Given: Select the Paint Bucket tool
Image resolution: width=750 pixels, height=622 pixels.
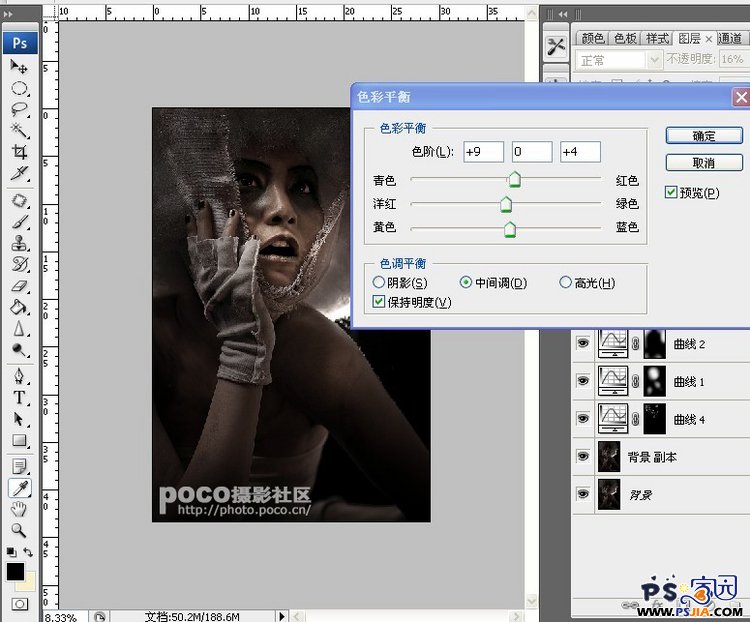Looking at the screenshot, I should click(x=19, y=307).
